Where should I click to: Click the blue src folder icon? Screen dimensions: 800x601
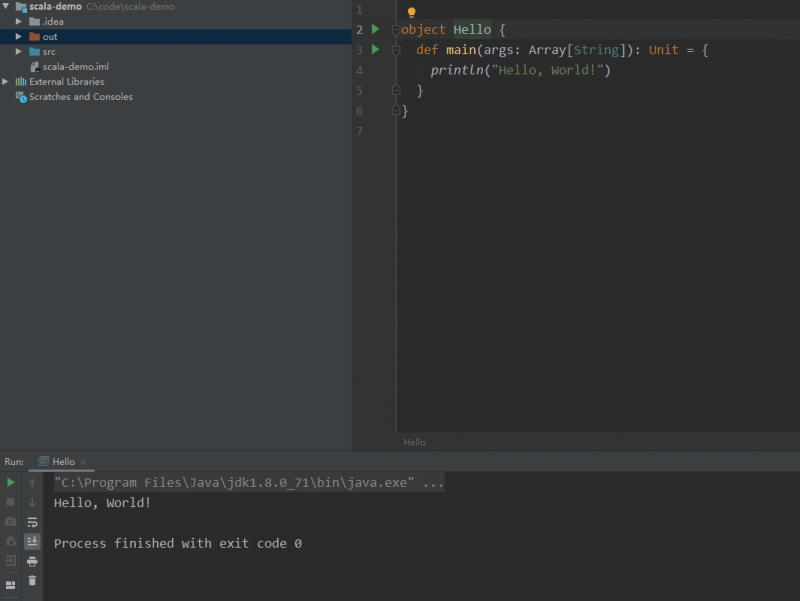point(35,52)
